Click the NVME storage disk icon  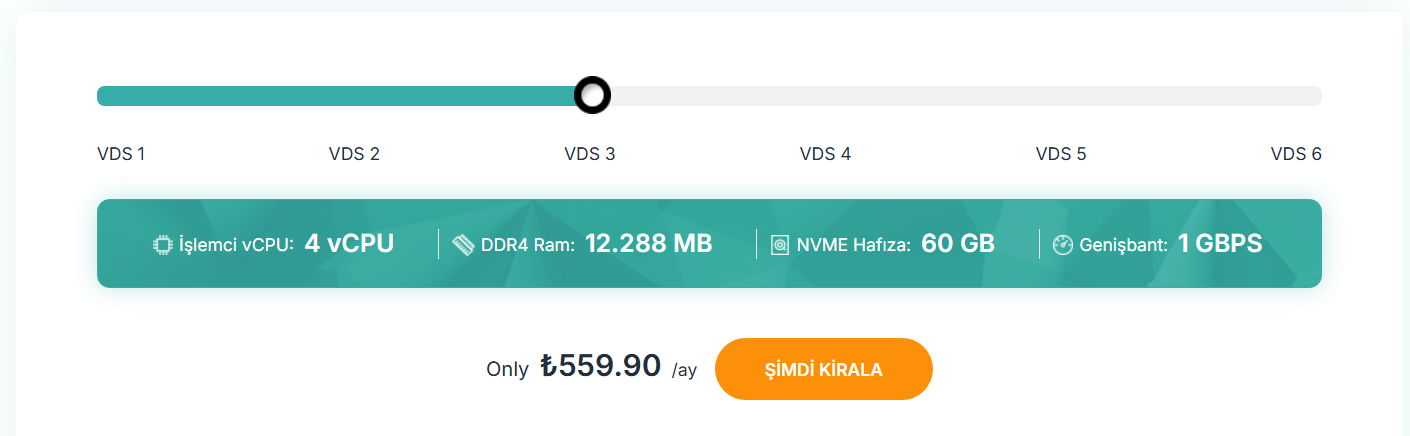[780, 244]
